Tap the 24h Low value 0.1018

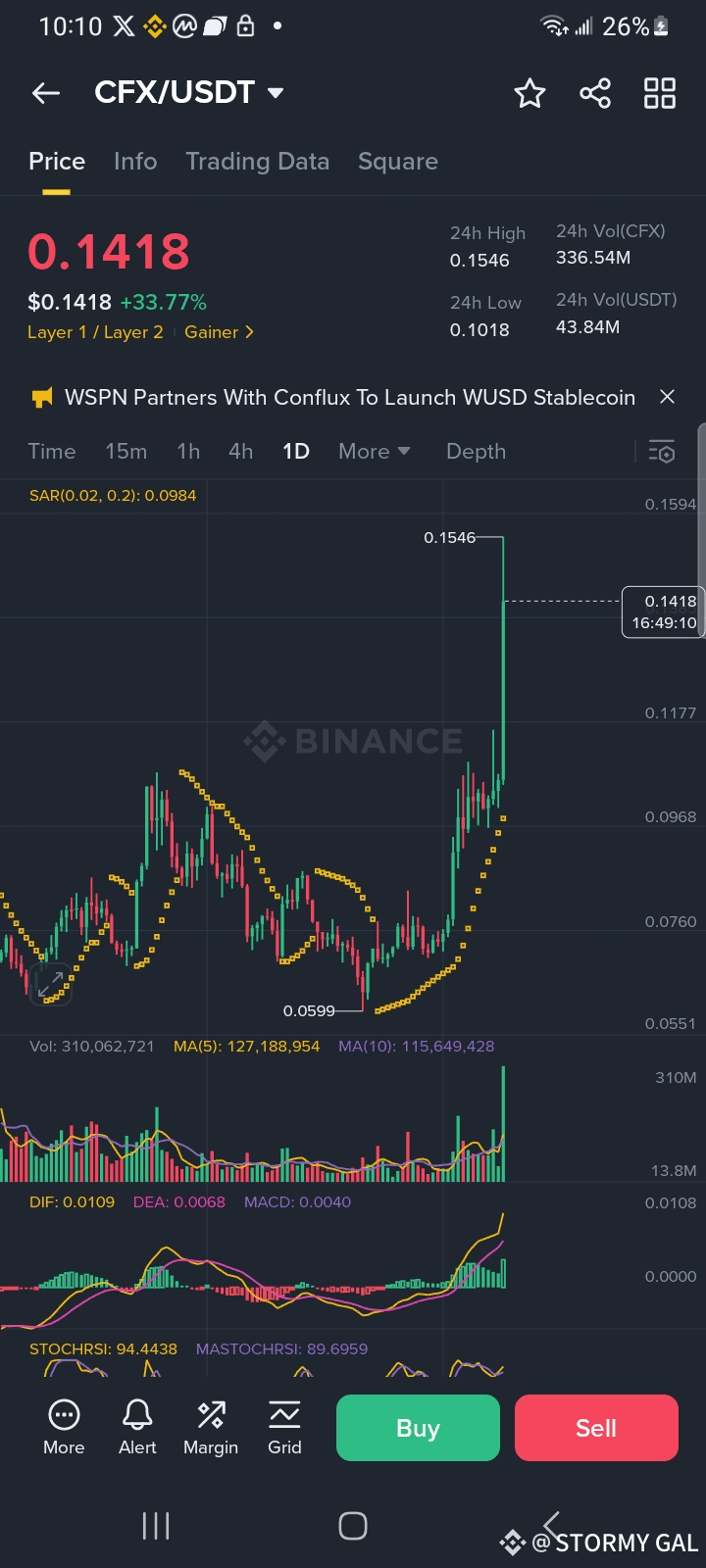[479, 330]
